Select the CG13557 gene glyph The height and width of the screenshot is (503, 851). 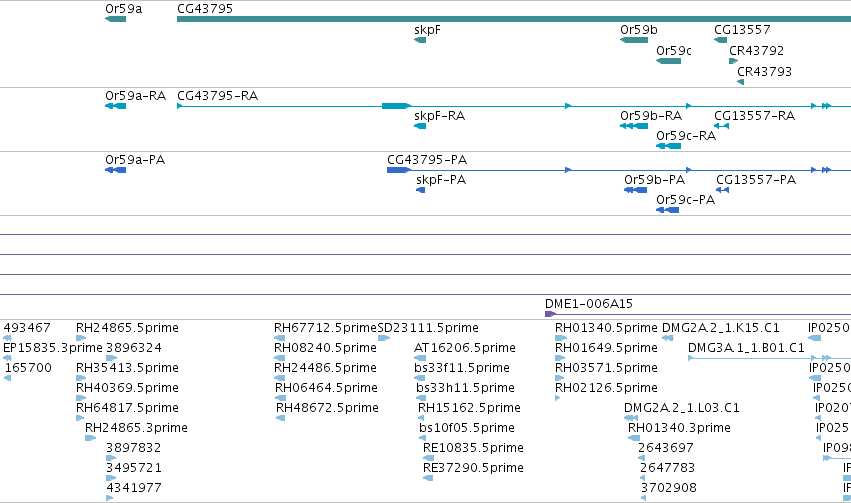[721, 40]
